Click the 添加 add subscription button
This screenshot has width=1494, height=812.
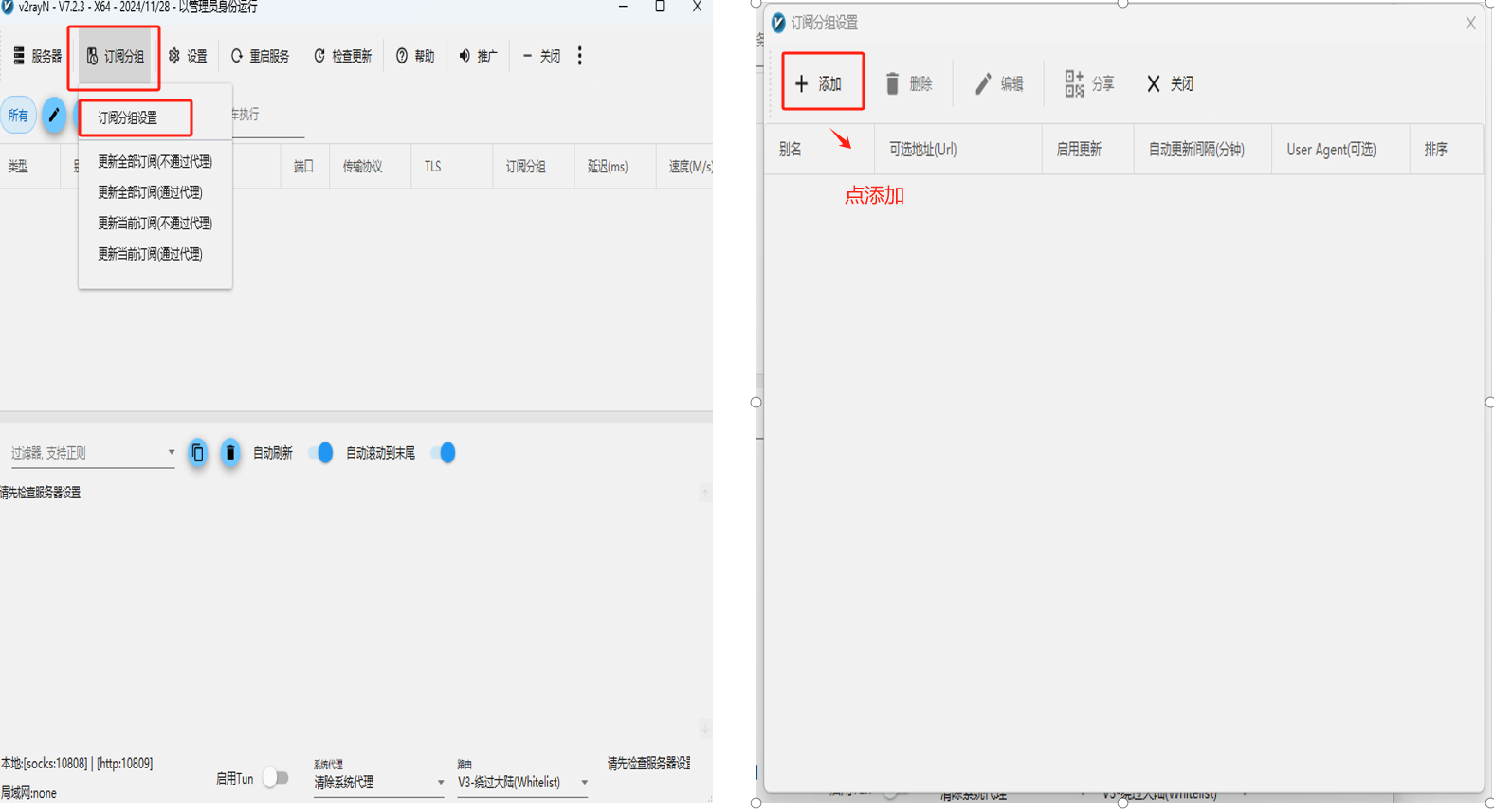tap(821, 84)
